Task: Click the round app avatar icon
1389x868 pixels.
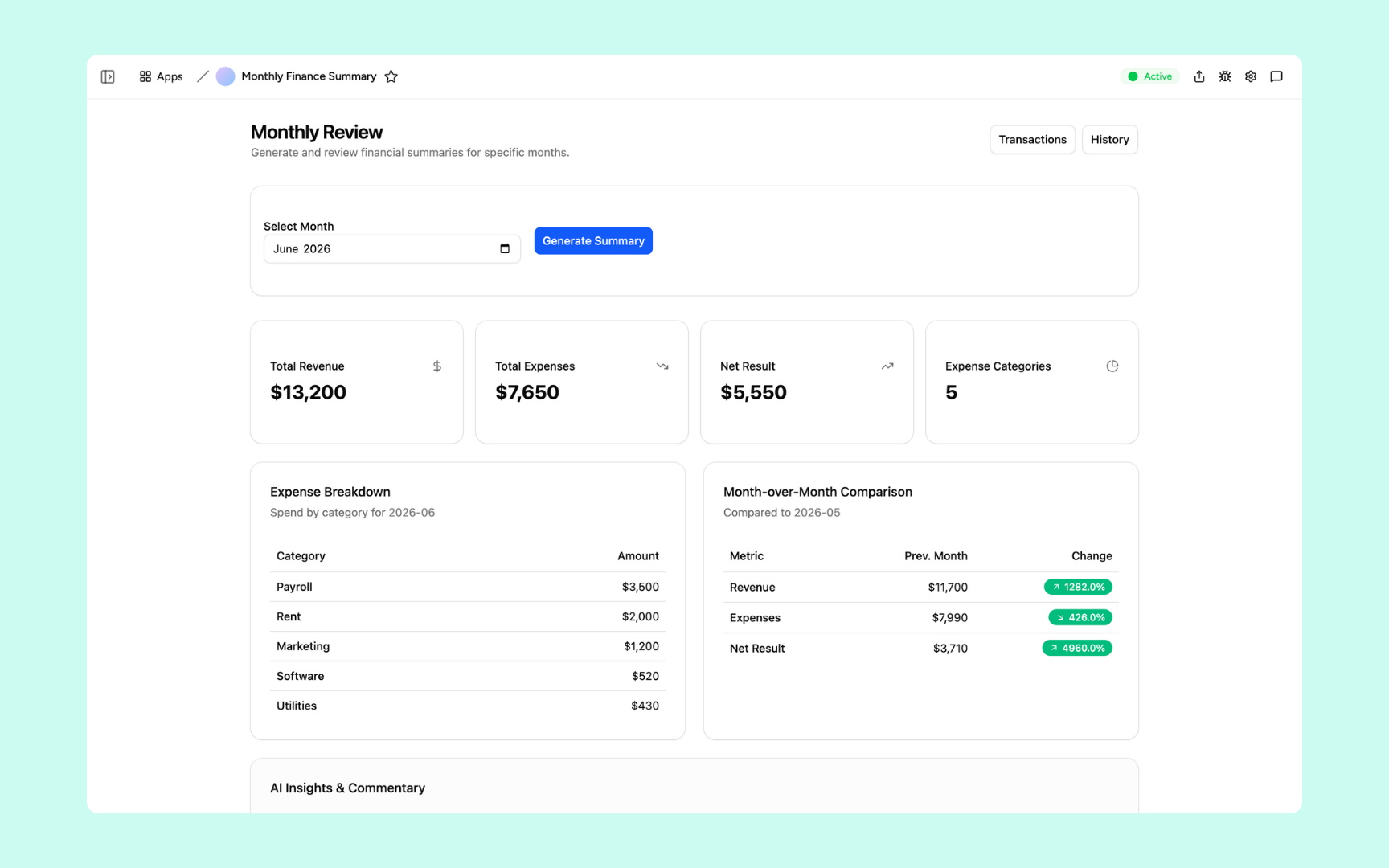Action: (225, 76)
